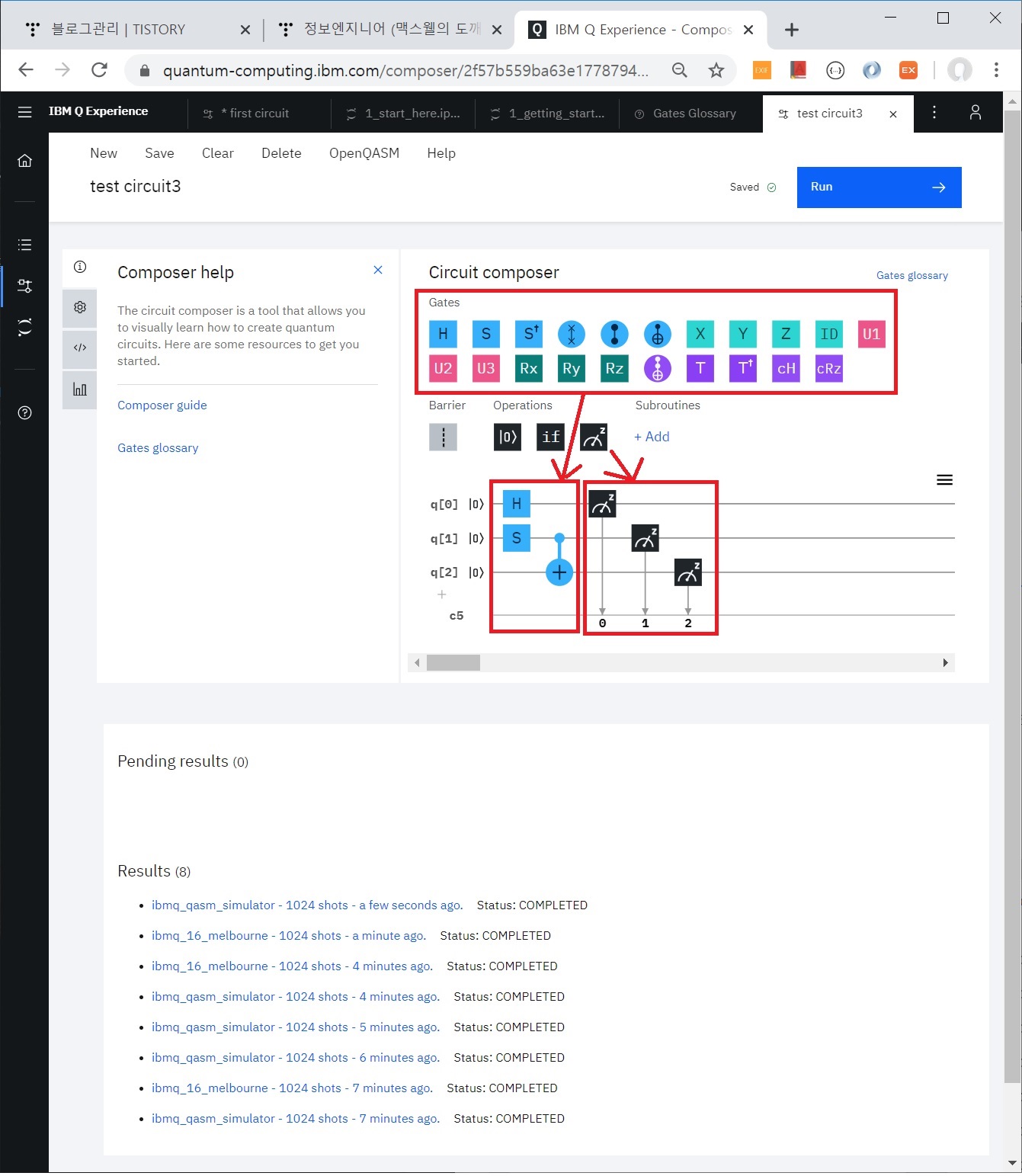Close the Composer help panel
The height and width of the screenshot is (1176, 1022).
(x=378, y=270)
